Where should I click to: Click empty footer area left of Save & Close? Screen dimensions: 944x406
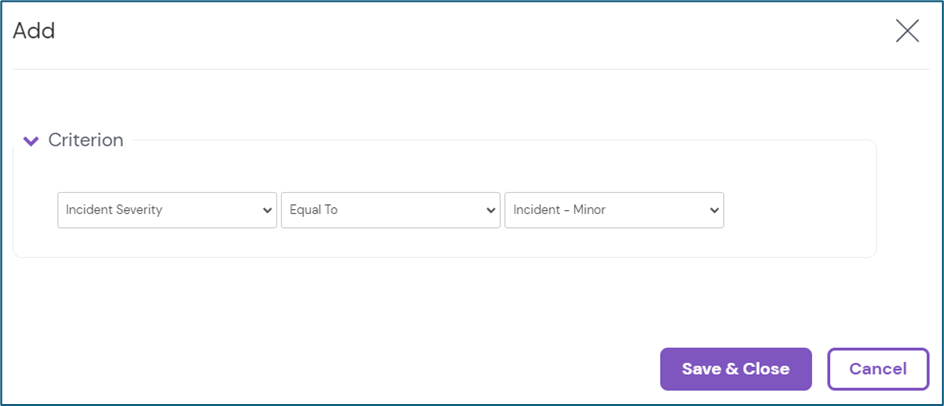350,369
